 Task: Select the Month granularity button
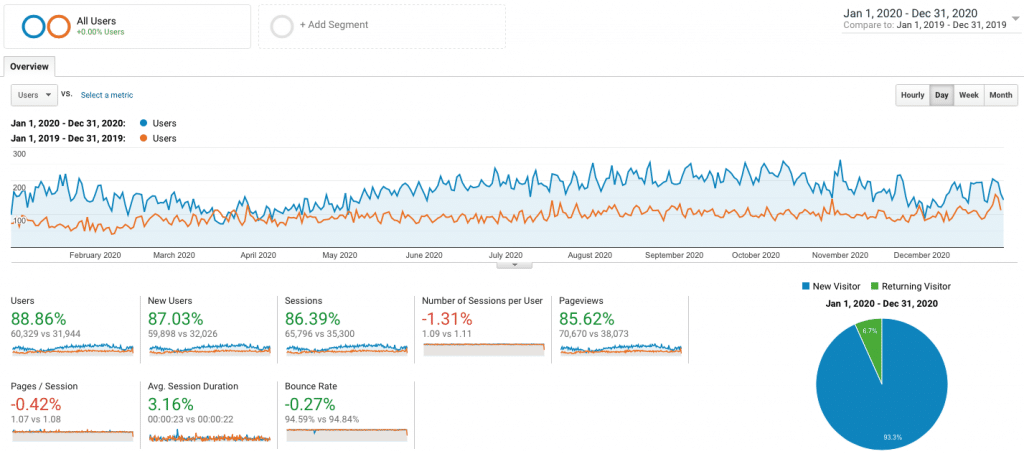tap(1000, 95)
